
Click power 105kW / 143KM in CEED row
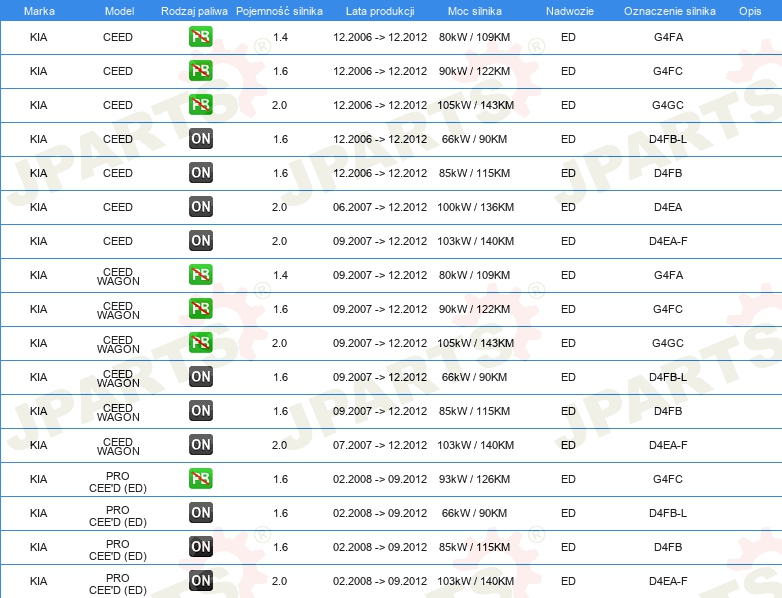point(475,105)
